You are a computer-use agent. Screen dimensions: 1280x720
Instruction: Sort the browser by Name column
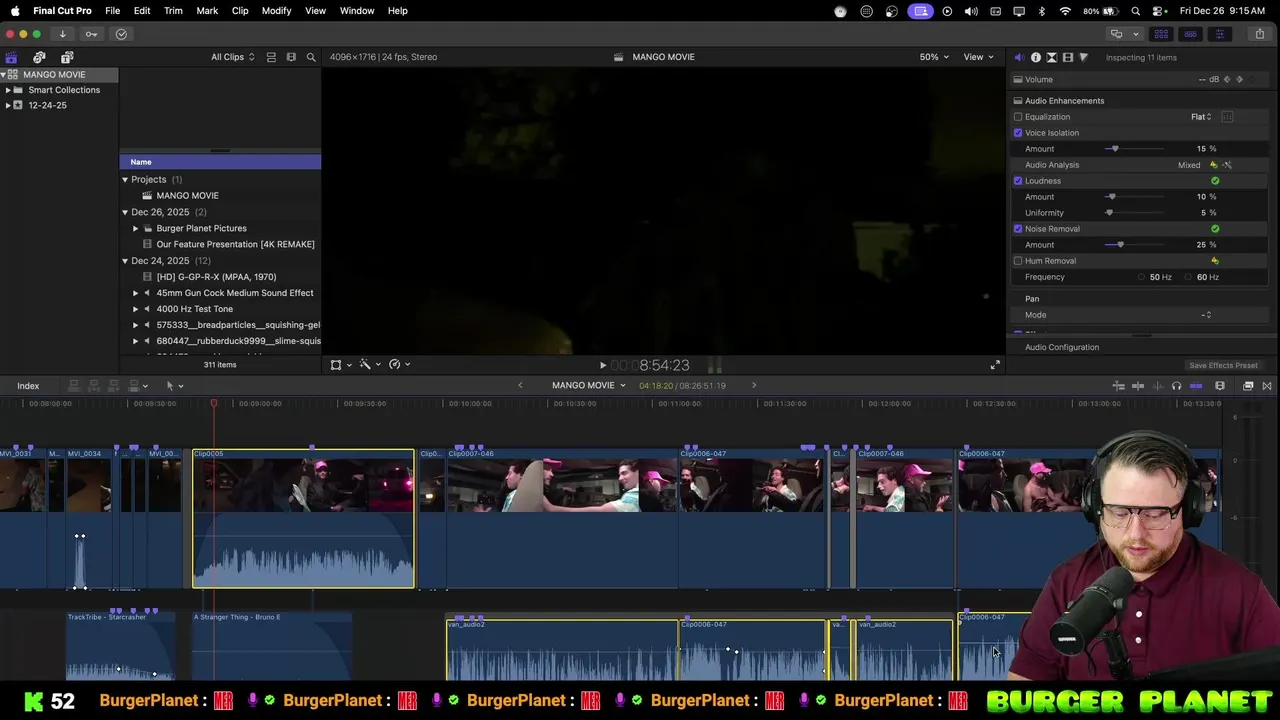coord(220,162)
